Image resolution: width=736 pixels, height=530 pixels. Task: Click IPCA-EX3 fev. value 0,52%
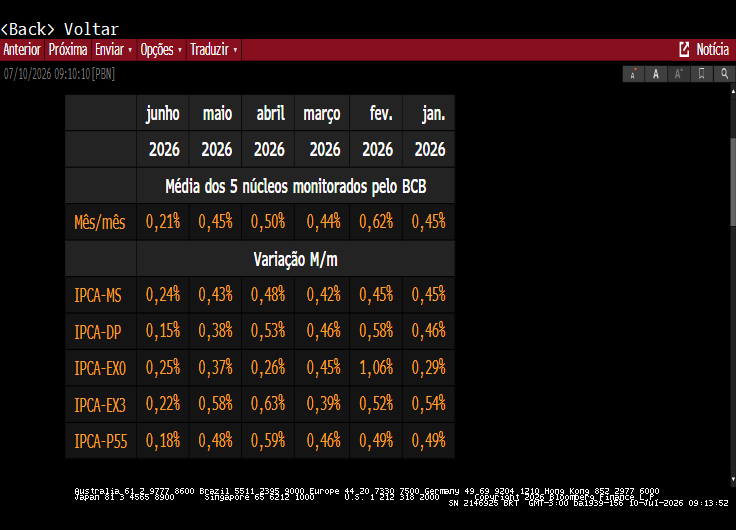(376, 403)
